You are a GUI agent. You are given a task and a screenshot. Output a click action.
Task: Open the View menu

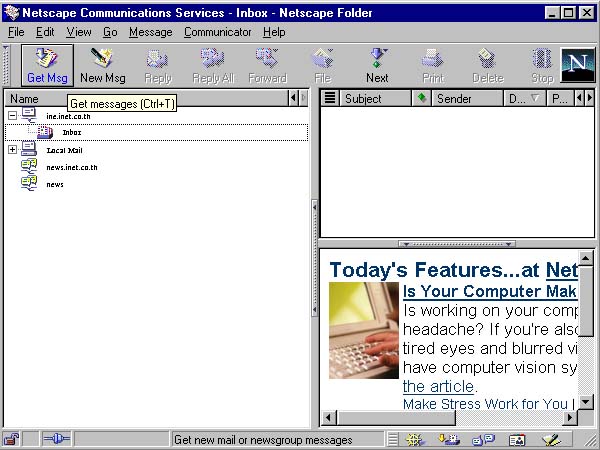[79, 32]
